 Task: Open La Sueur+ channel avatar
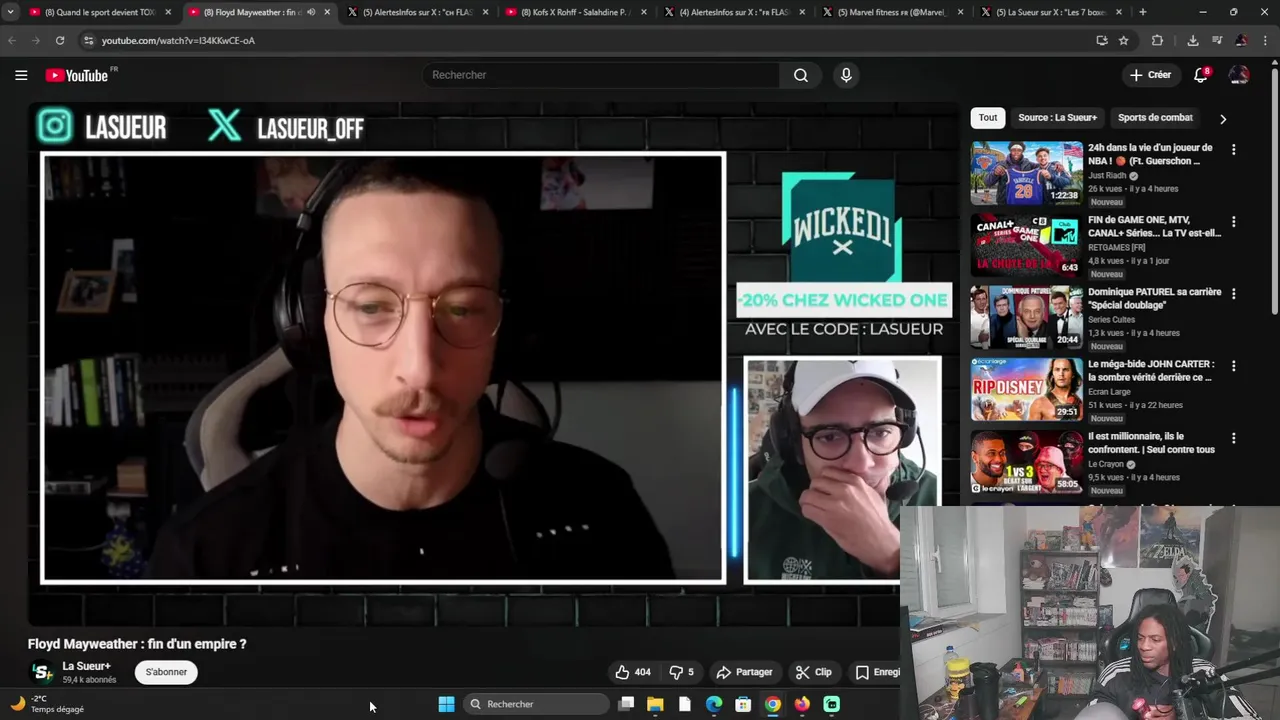click(42, 672)
